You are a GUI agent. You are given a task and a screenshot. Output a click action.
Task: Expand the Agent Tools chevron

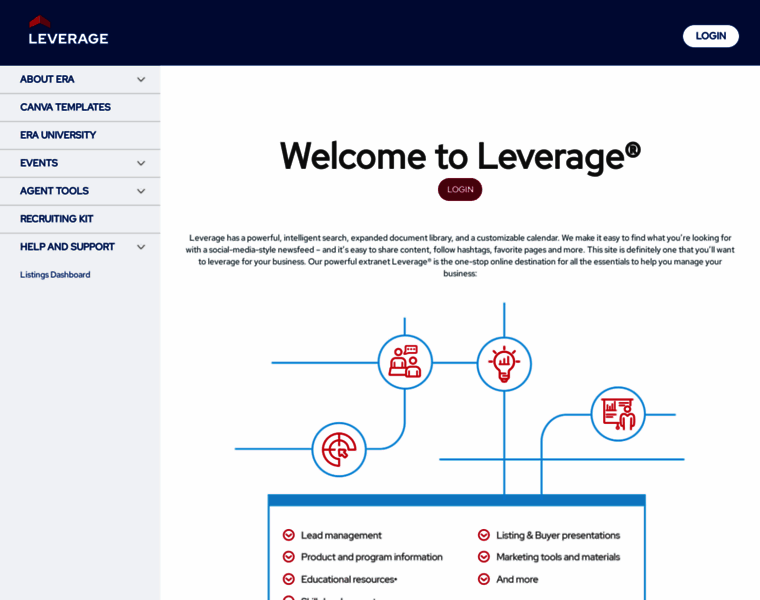pos(141,191)
